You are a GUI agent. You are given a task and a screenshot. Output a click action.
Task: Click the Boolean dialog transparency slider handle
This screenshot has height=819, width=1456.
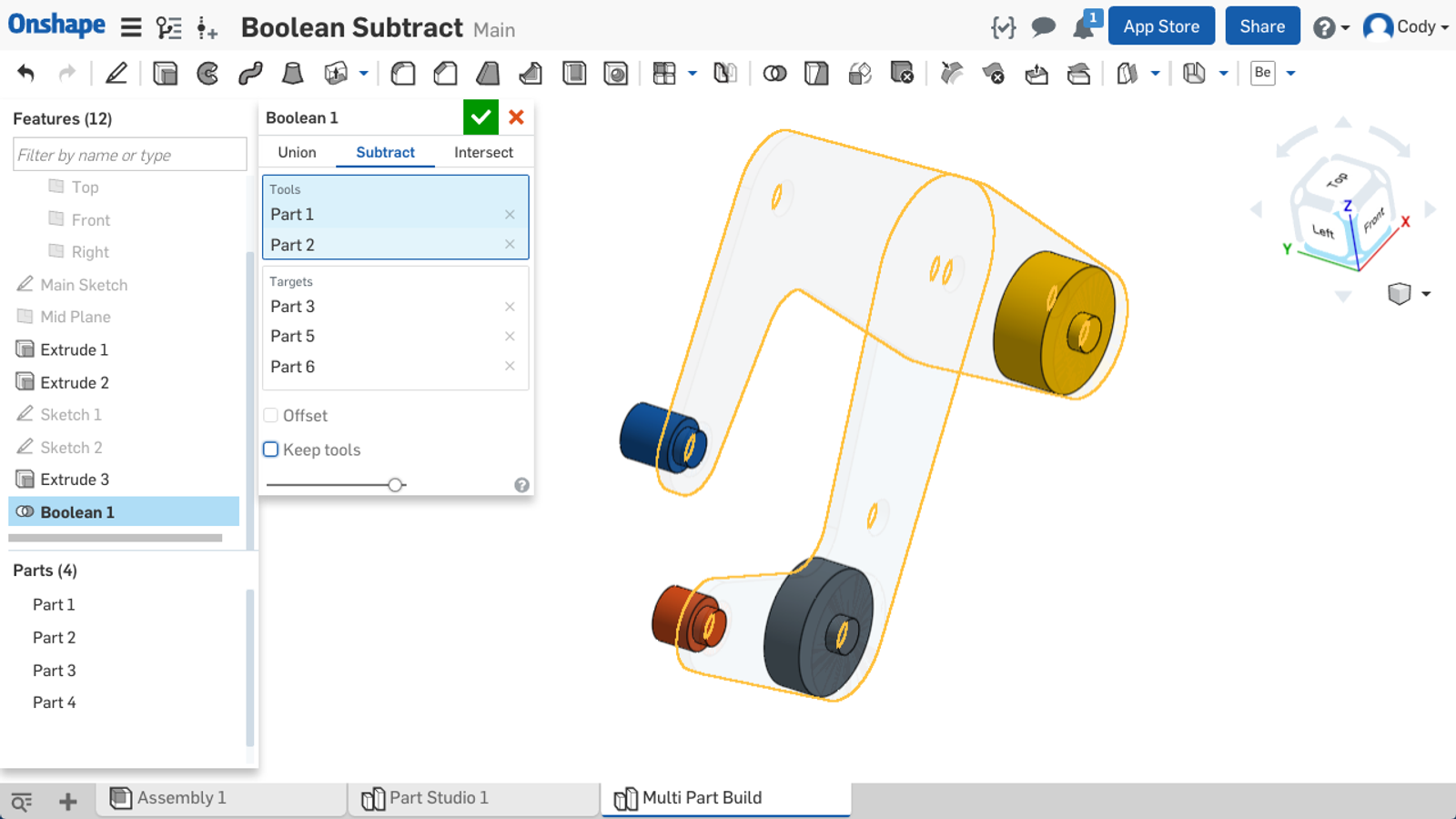click(x=395, y=485)
